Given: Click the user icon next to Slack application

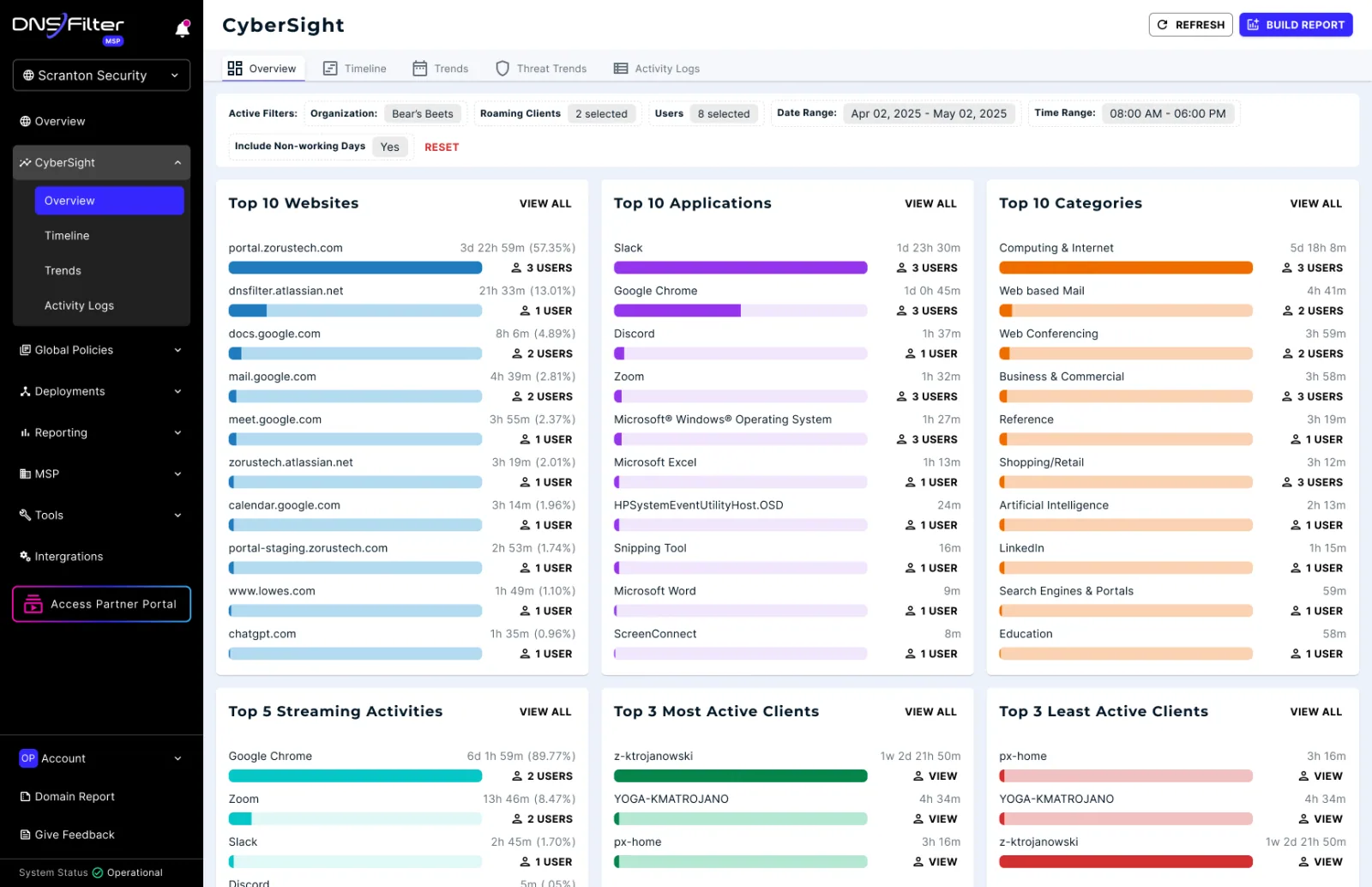Looking at the screenshot, I should 902,269.
